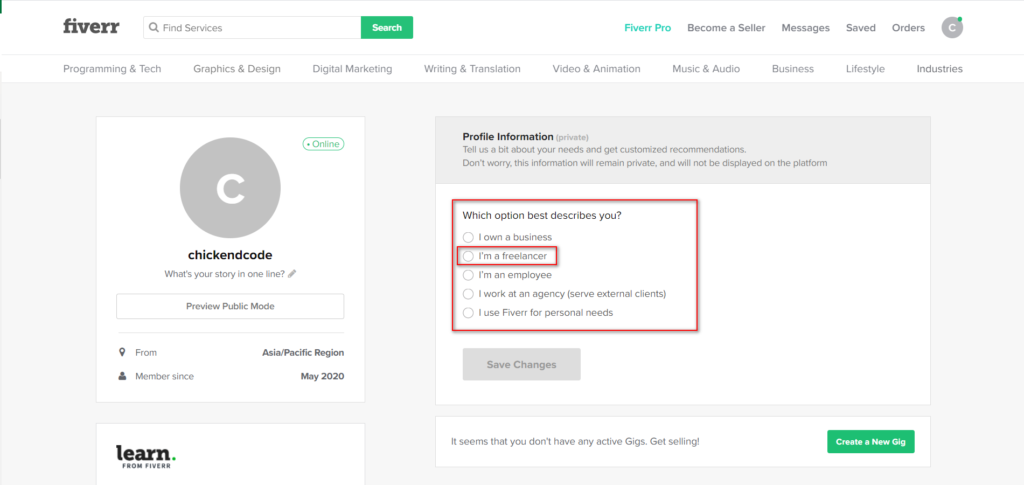Click Preview Public Mode button
The image size is (1024, 485).
[230, 306]
